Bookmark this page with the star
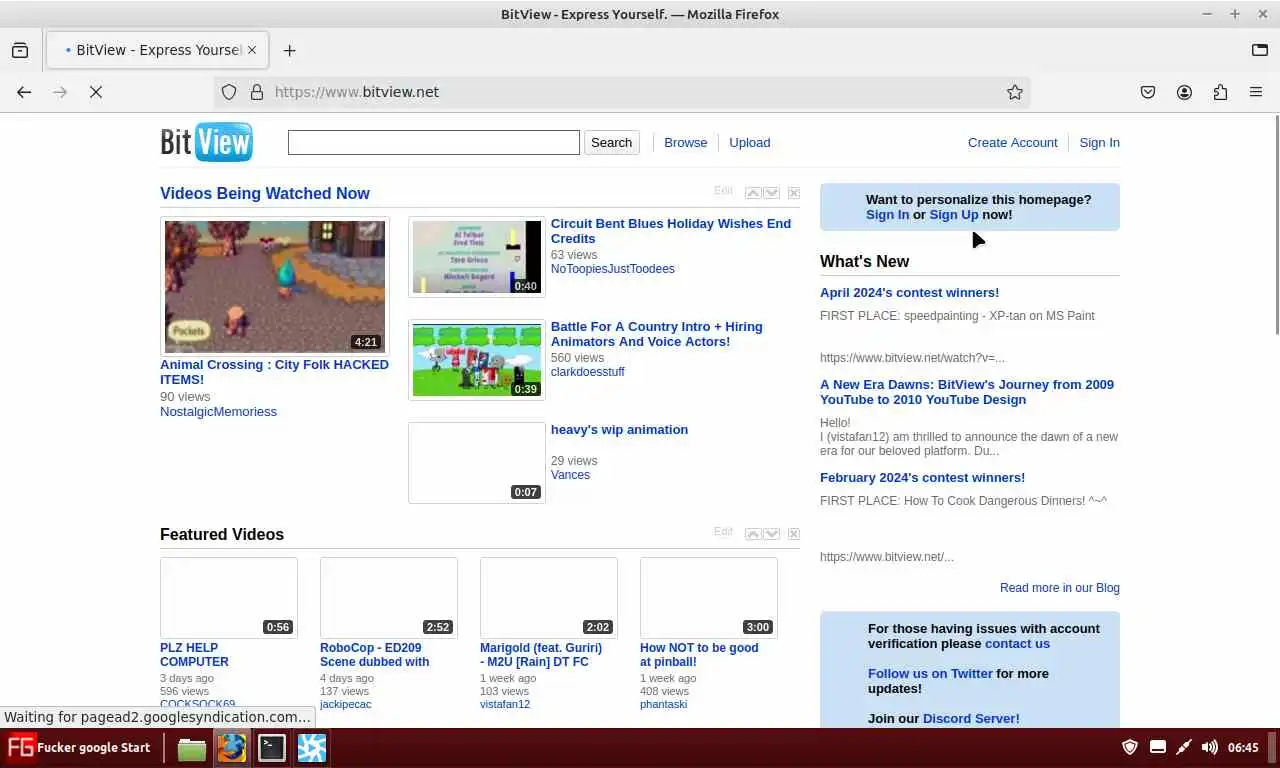The height and width of the screenshot is (768, 1280). 1015,92
